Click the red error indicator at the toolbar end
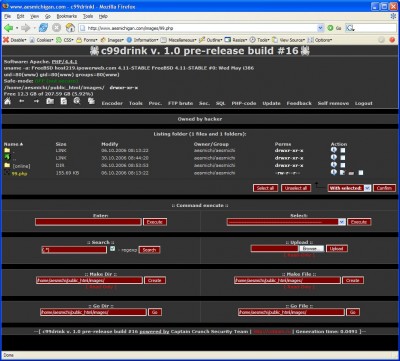The height and width of the screenshot is (361, 400). (392, 40)
